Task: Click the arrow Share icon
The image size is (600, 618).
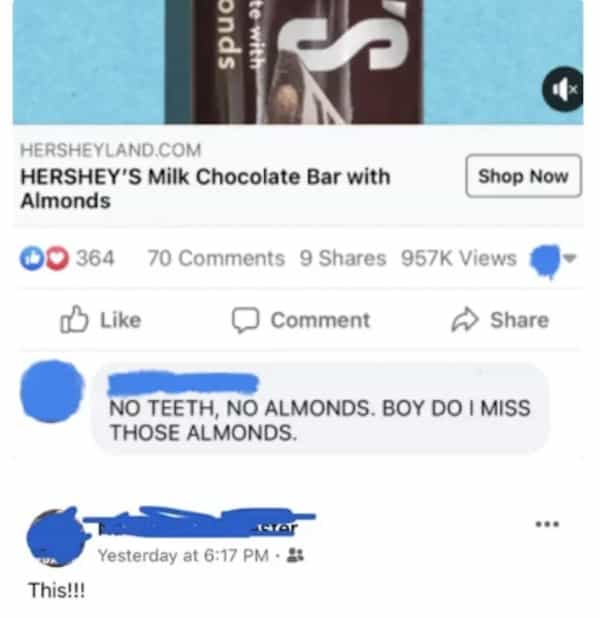Action: pos(465,319)
